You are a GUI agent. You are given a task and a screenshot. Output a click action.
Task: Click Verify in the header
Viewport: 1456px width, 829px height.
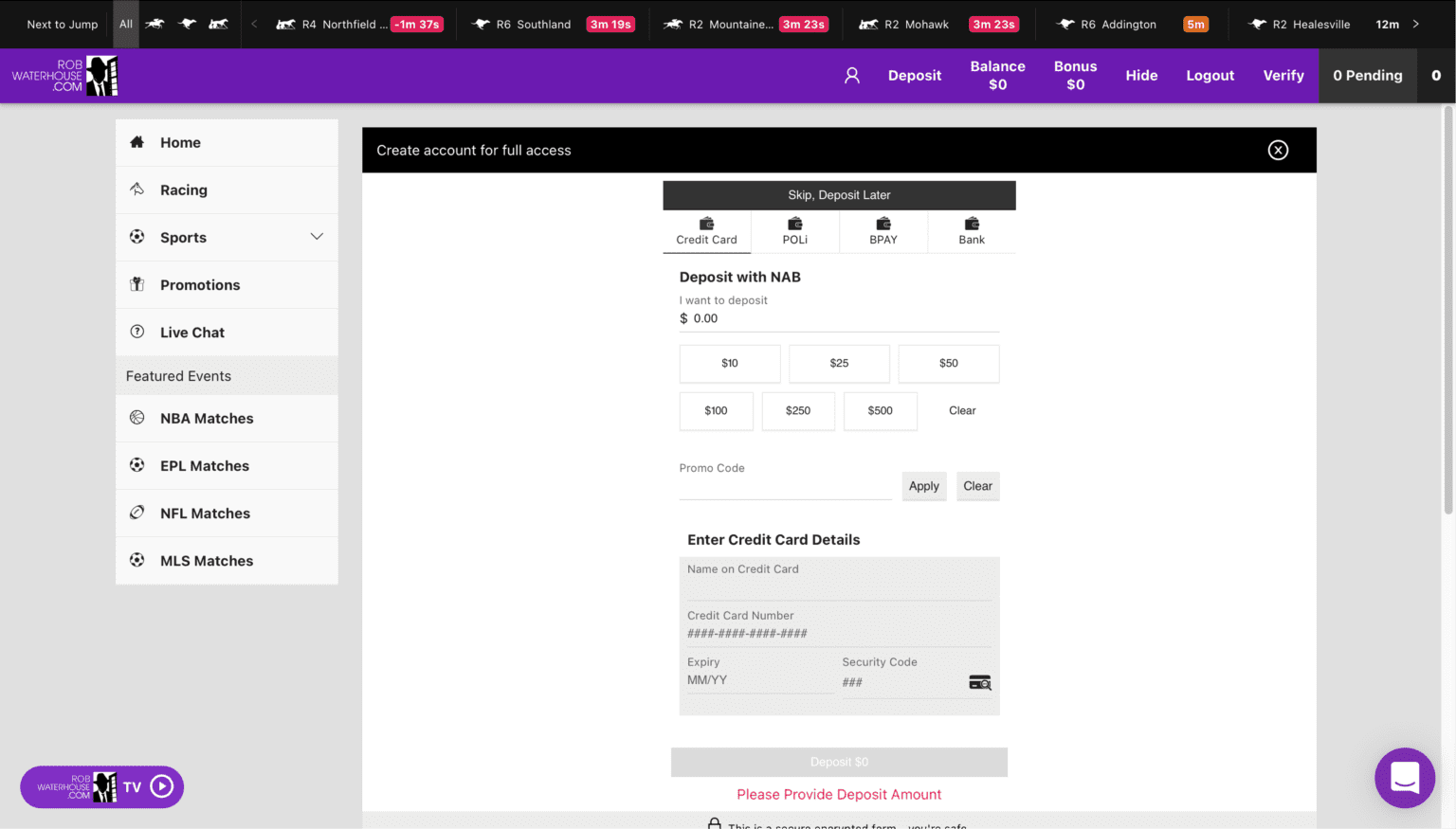pyautogui.click(x=1283, y=76)
